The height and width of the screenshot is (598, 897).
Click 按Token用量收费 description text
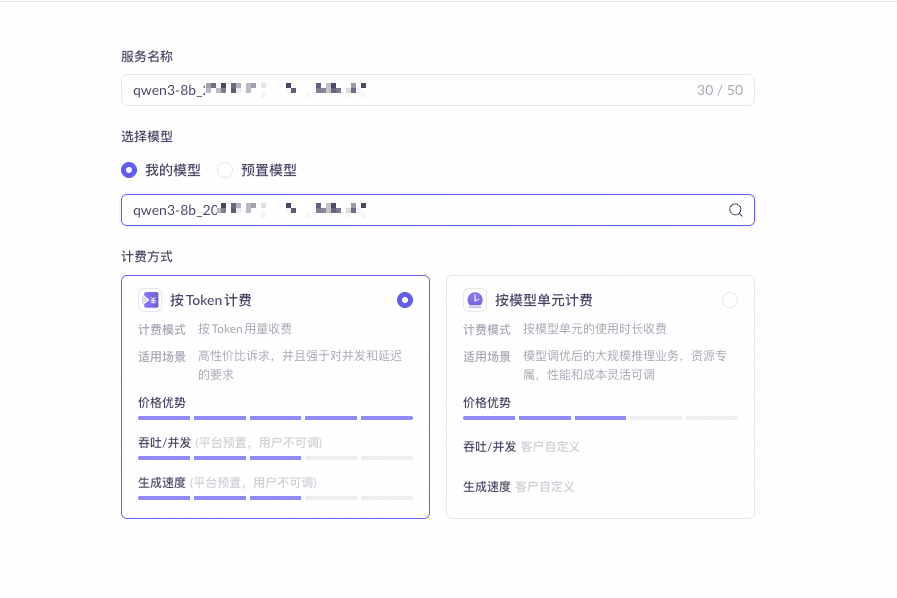point(245,329)
